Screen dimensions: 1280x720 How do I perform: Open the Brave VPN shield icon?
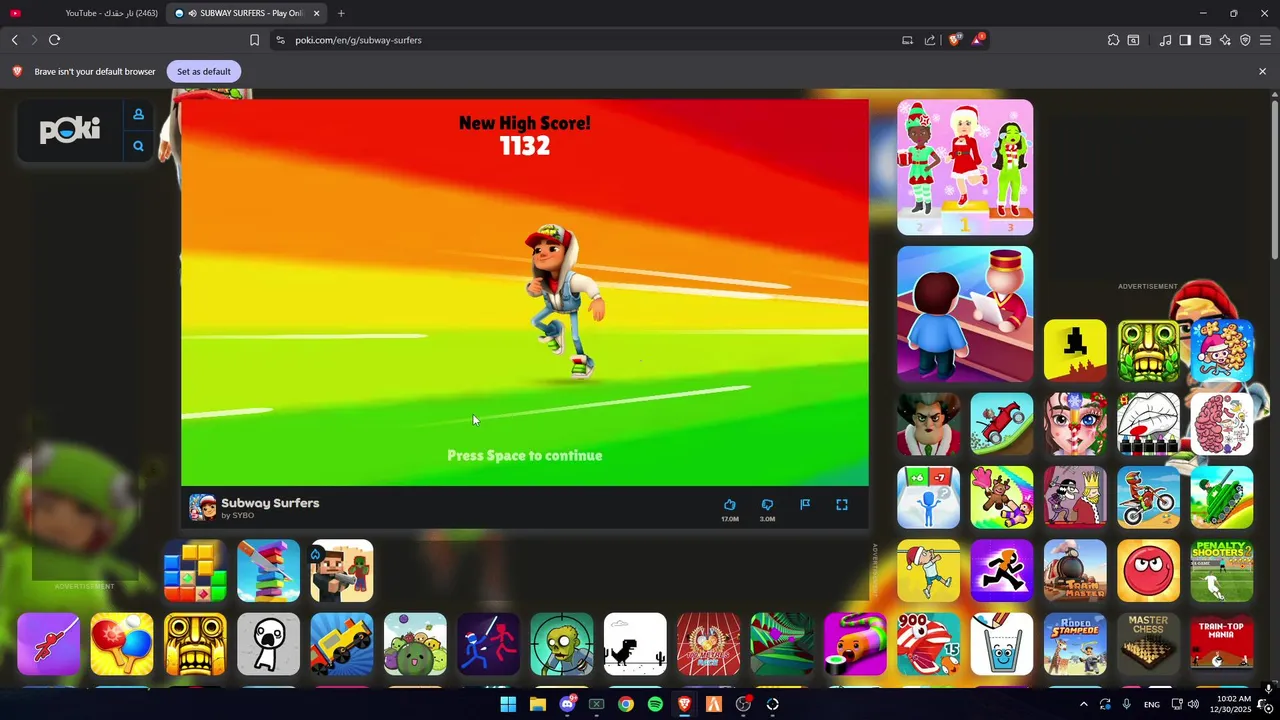[x=1245, y=40]
